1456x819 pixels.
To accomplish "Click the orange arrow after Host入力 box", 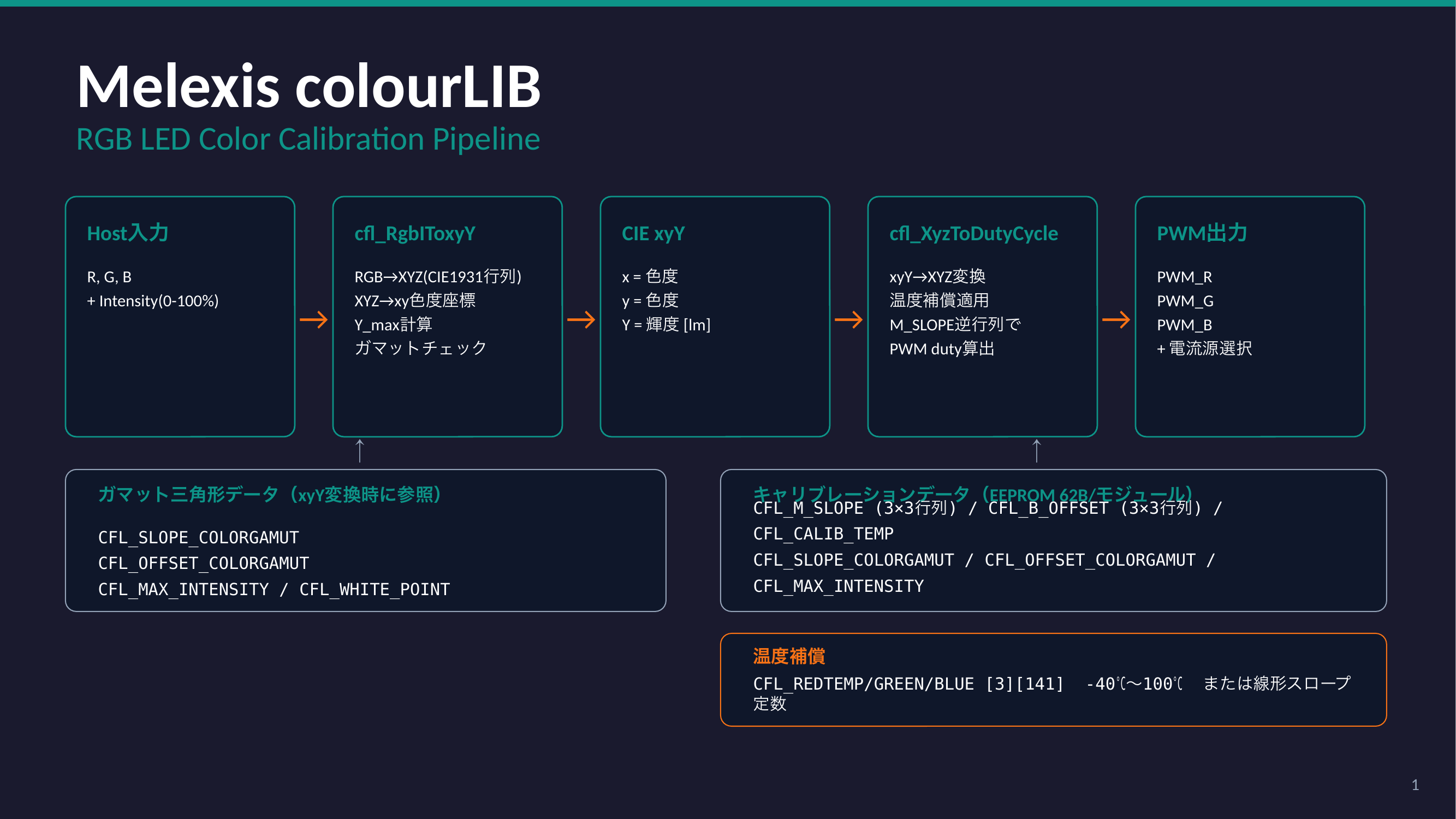I will coord(313,320).
